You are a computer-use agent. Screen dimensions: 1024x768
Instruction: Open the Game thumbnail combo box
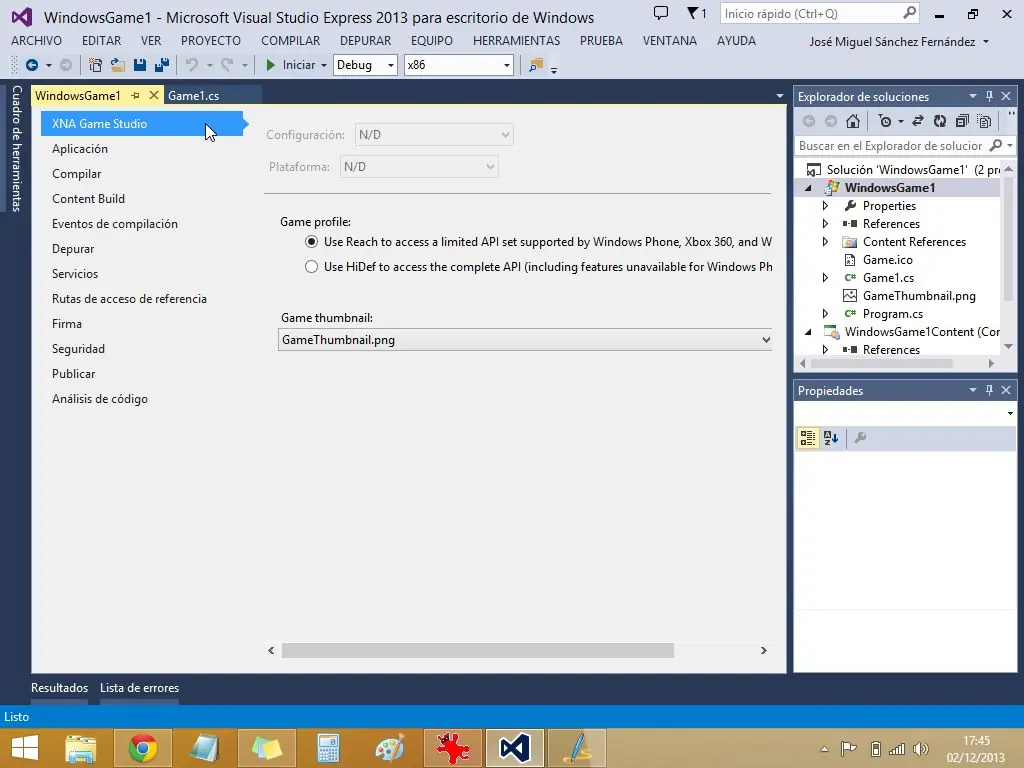(x=525, y=340)
